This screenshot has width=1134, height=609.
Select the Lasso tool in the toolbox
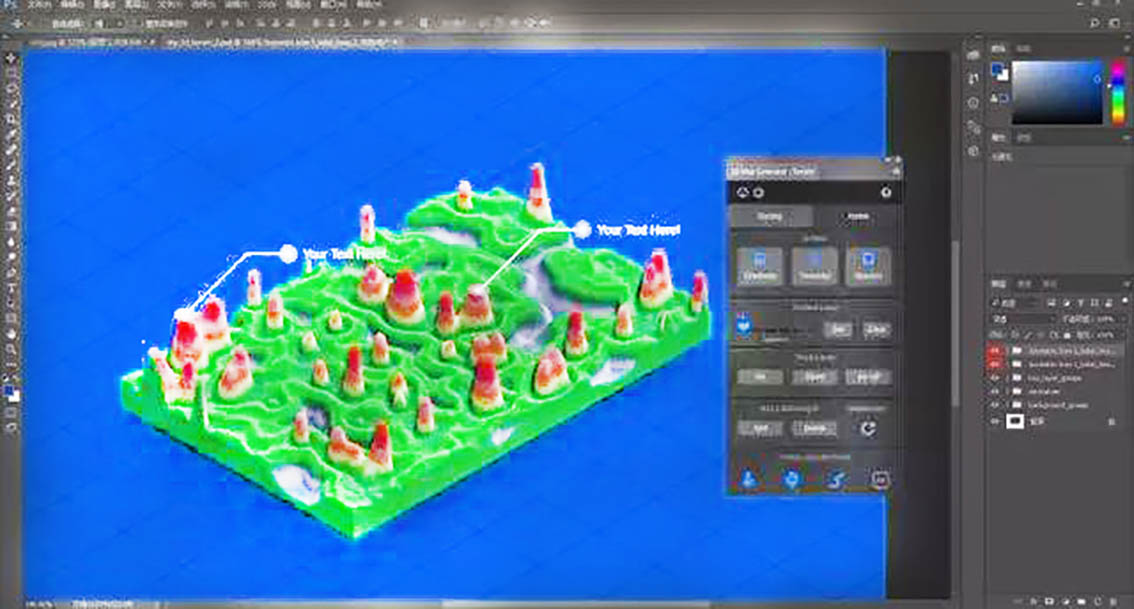point(11,88)
